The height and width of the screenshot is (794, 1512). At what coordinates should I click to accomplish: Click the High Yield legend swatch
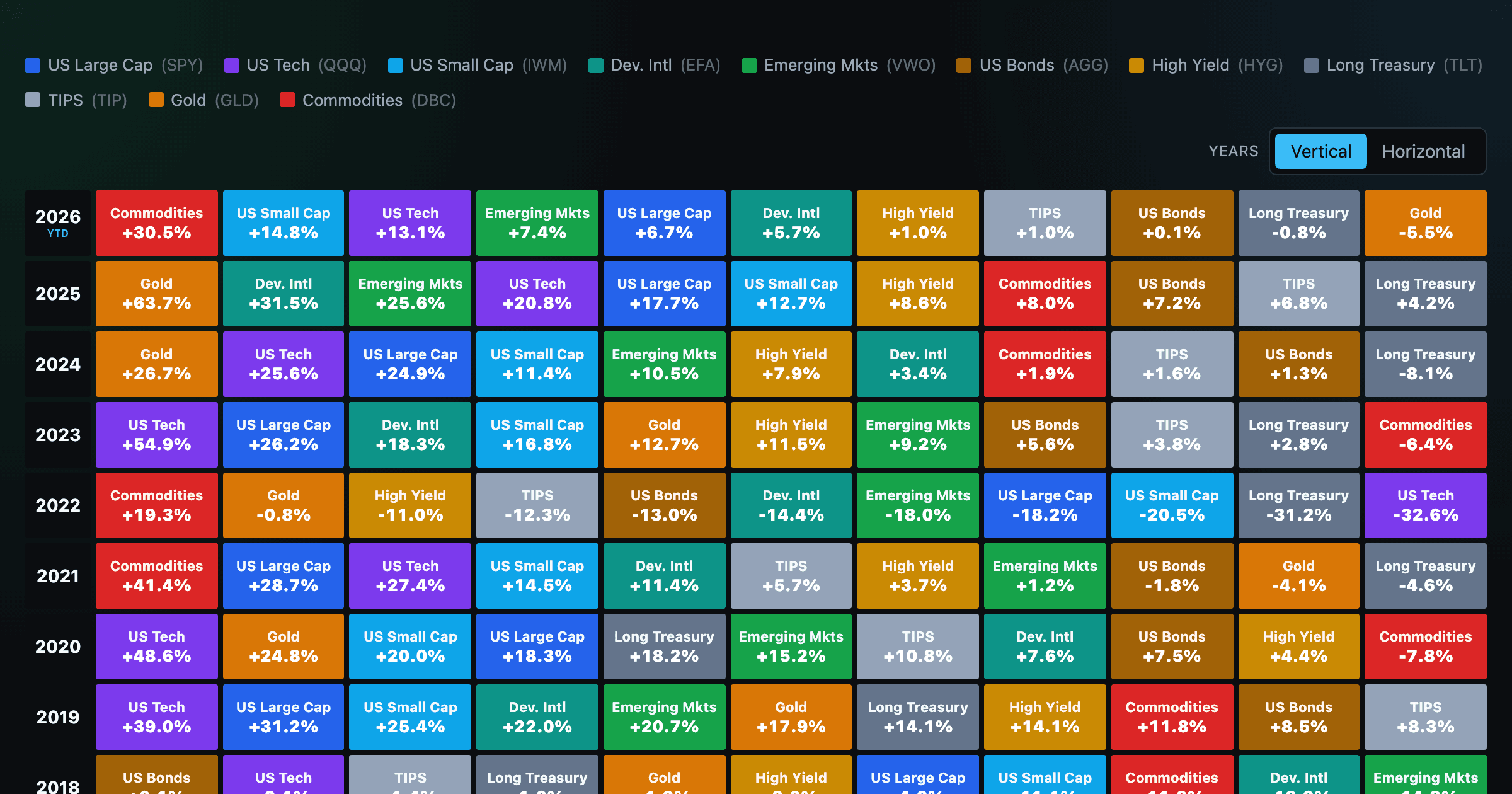coord(1137,66)
